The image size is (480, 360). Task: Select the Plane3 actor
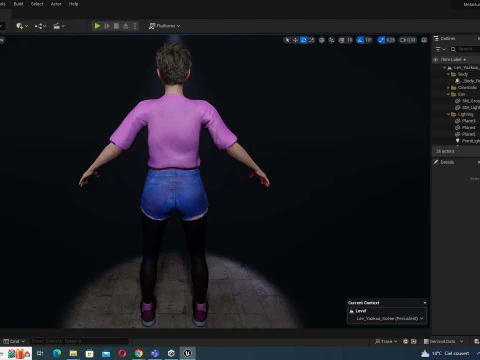coord(465,121)
